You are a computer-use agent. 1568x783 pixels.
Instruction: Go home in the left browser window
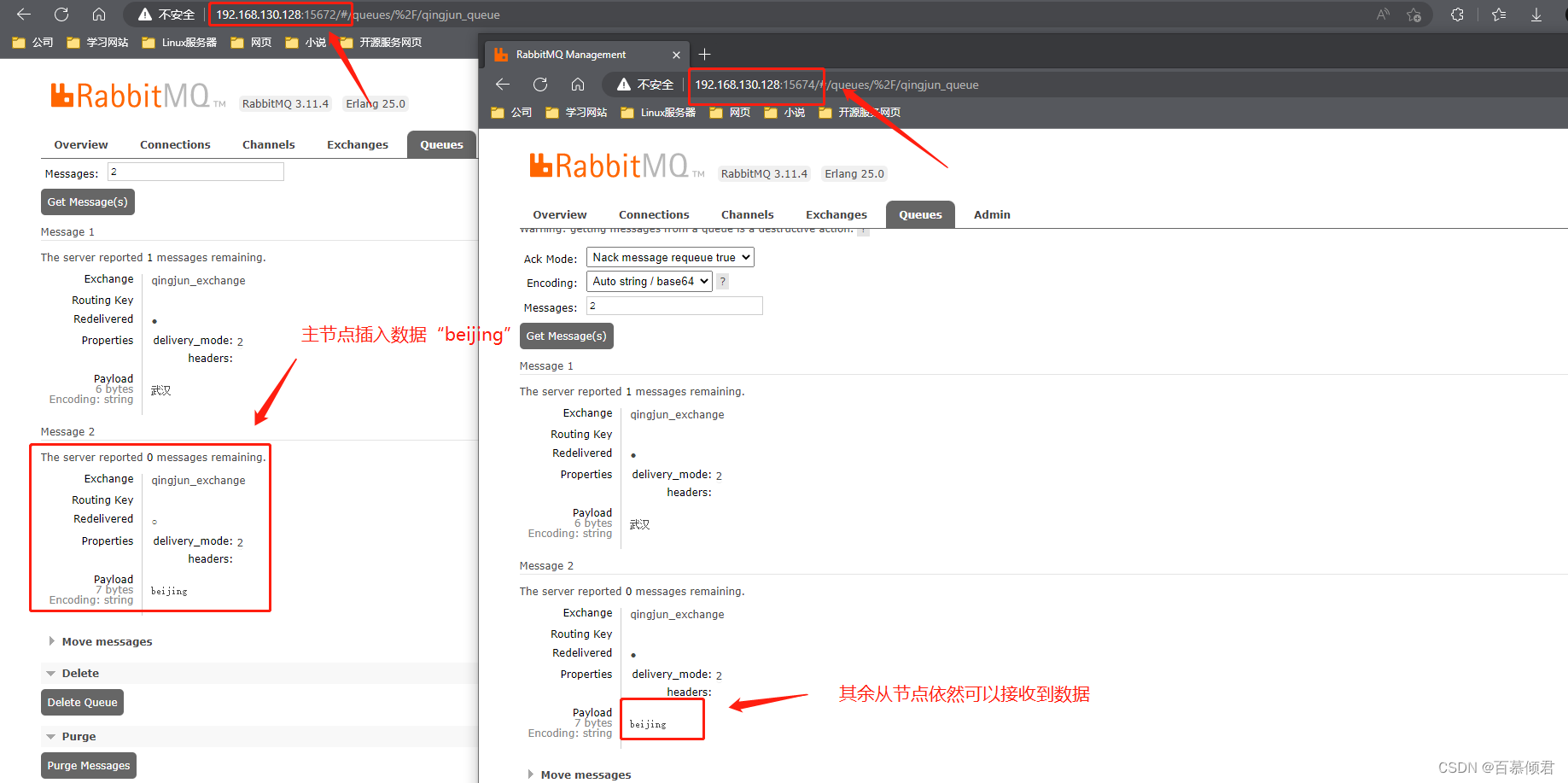tap(99, 15)
